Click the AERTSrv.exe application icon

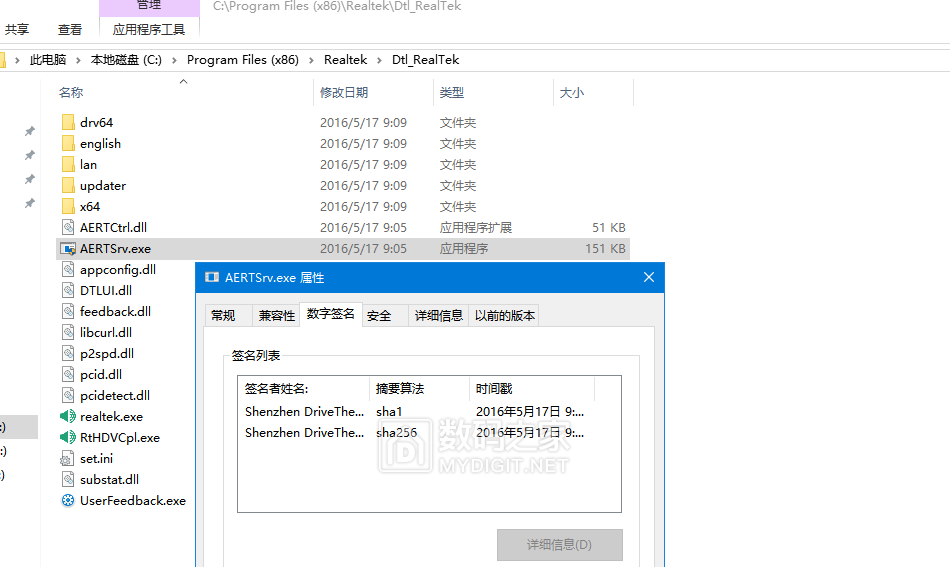pyautogui.click(x=68, y=248)
